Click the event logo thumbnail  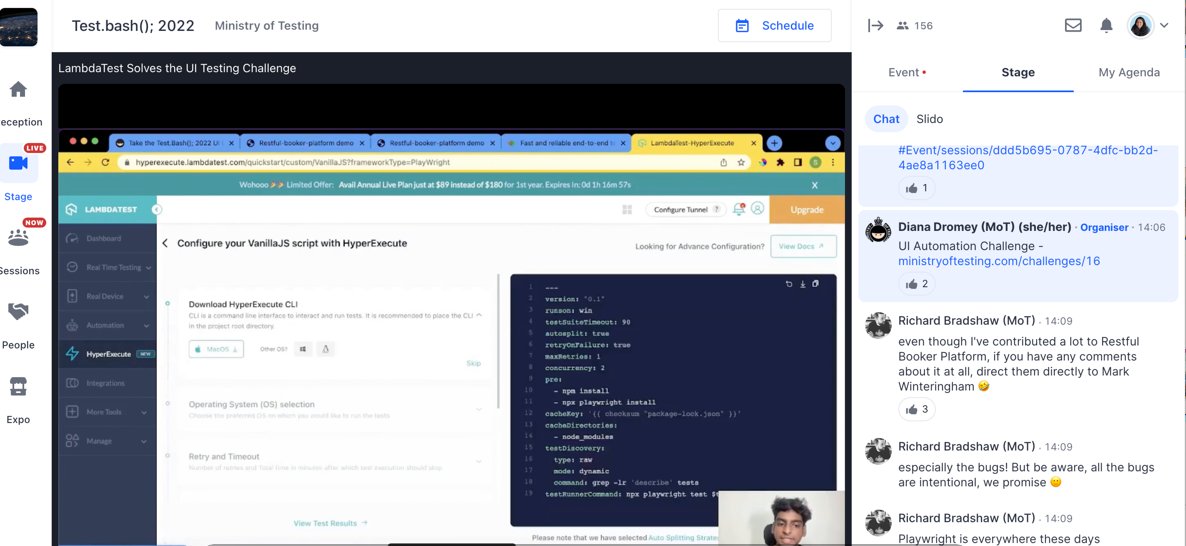click(19, 27)
